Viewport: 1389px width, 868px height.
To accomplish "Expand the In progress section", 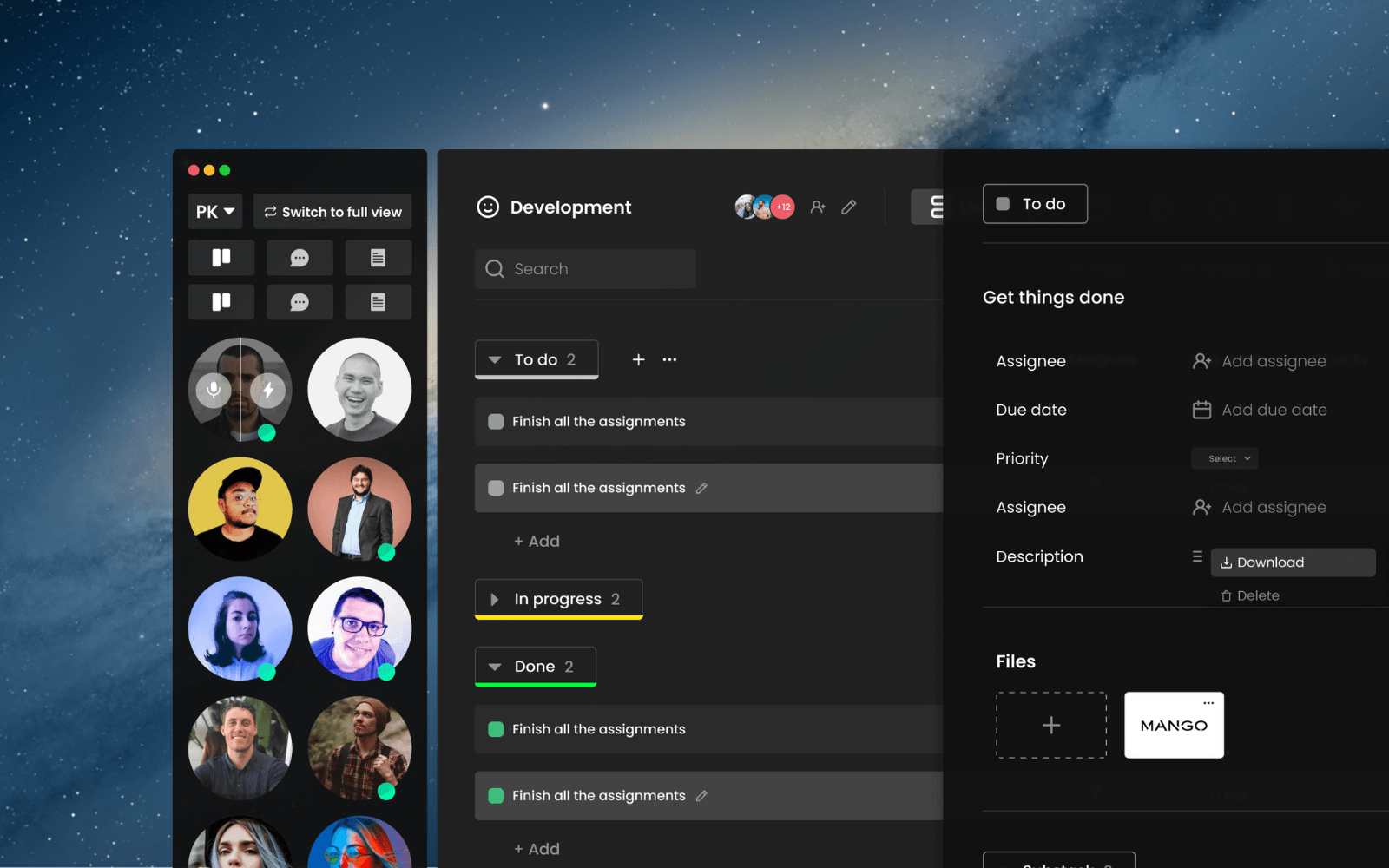I will 495,599.
